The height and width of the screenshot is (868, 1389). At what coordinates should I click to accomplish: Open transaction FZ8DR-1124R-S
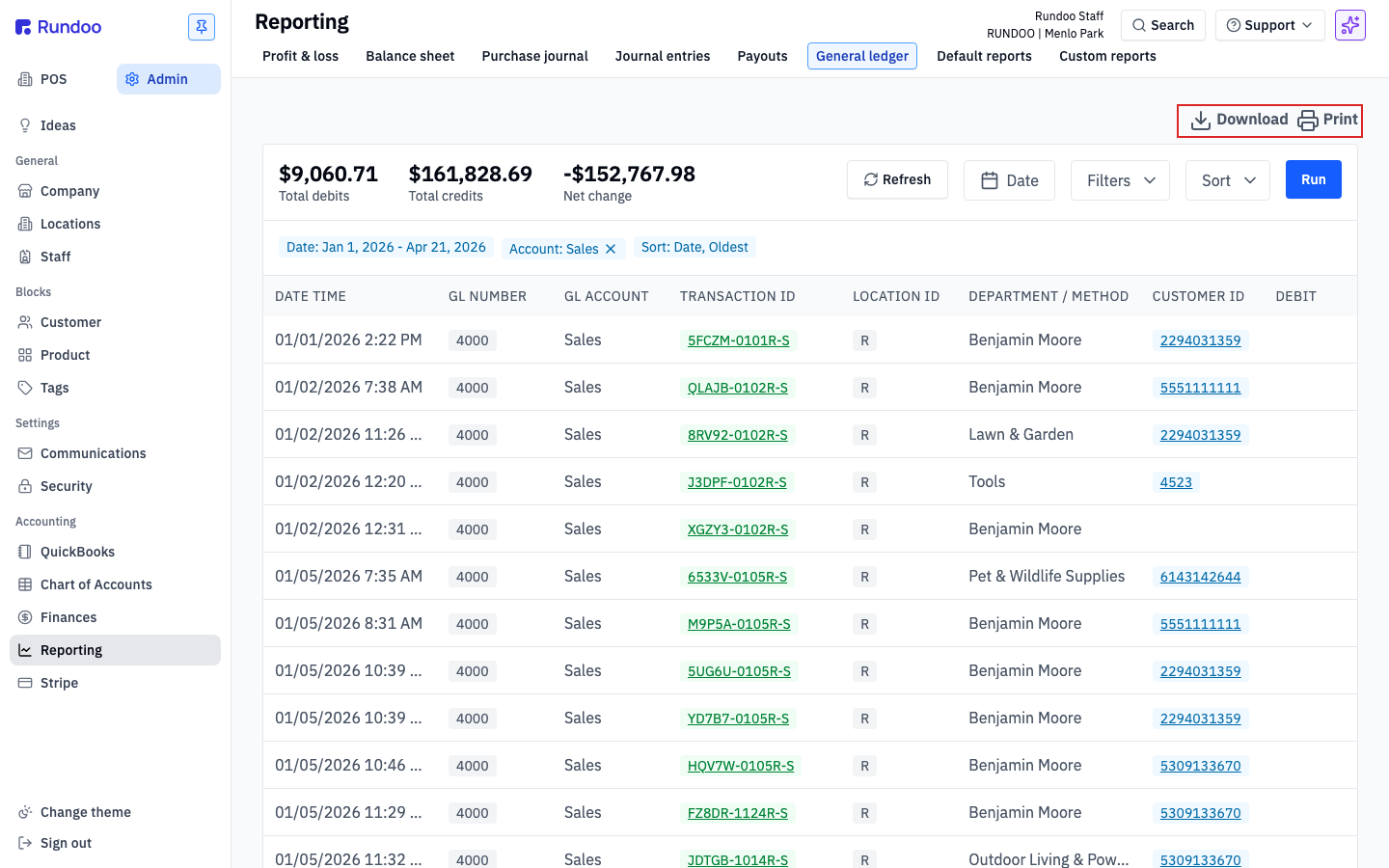738,813
